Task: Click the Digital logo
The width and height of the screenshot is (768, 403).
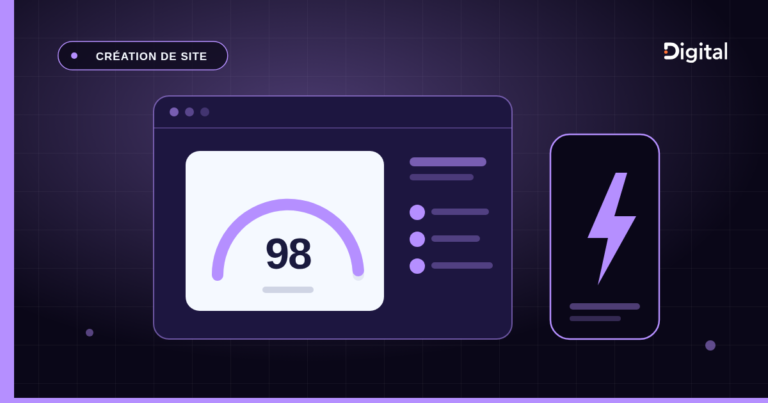Action: pyautogui.click(x=695, y=52)
